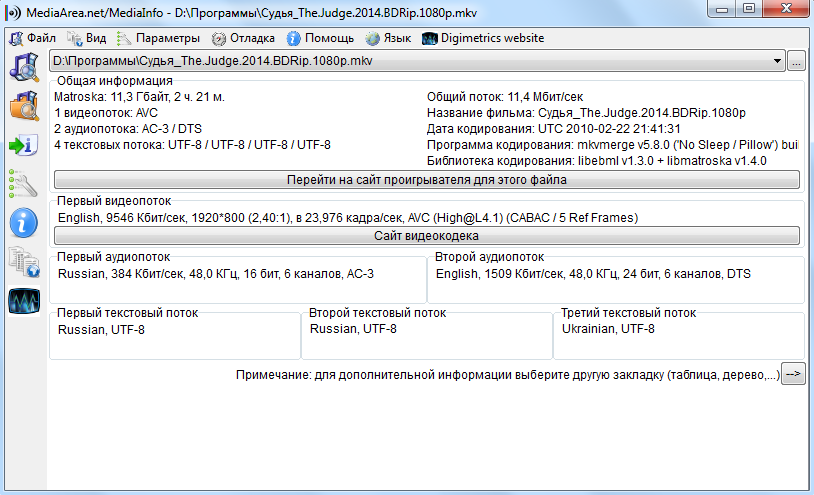Viewport: 814px width, 495px height.
Task: Open the Отладка menu
Action: 243,38
